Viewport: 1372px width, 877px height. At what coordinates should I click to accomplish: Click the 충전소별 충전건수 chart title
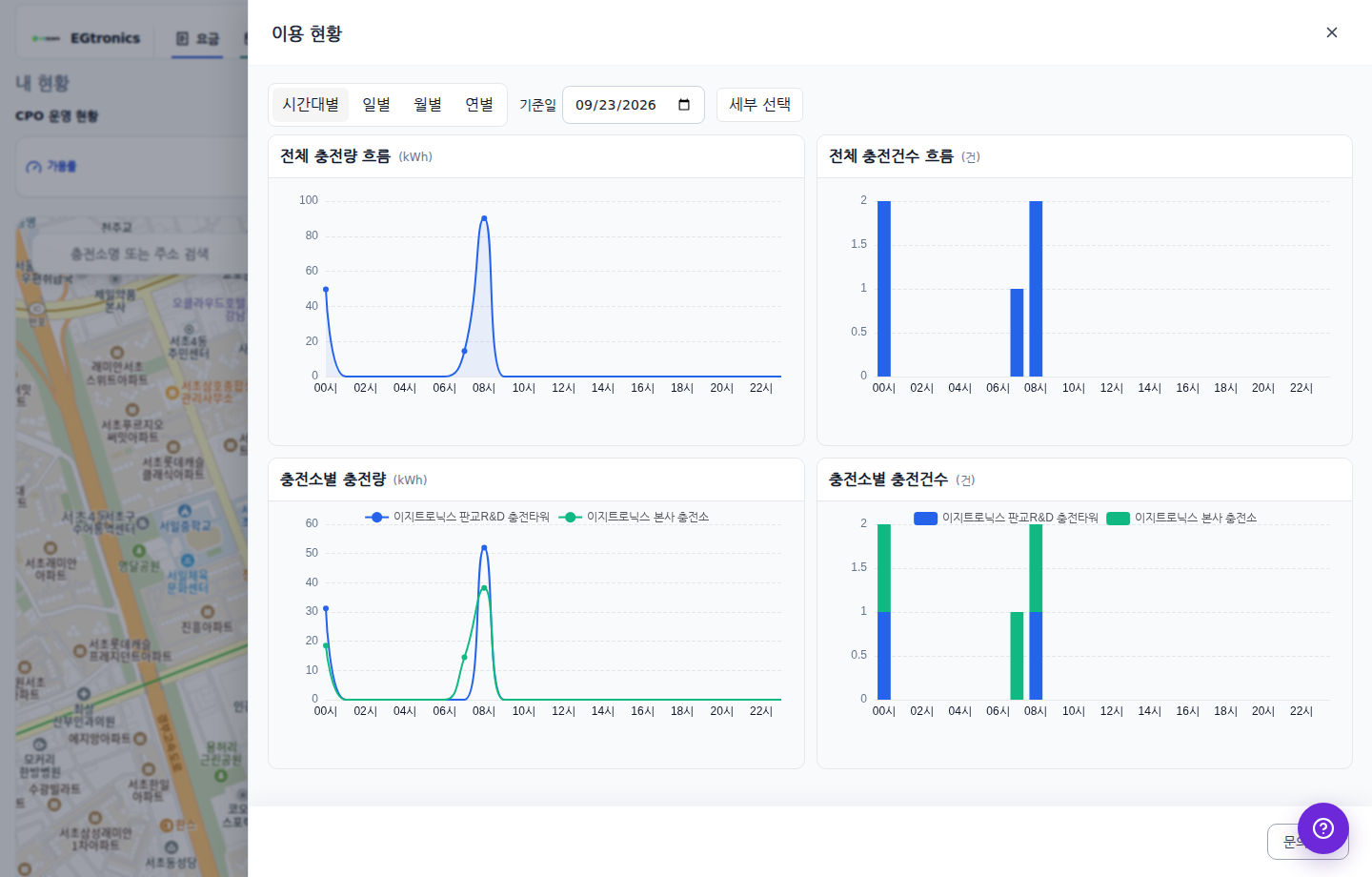[888, 479]
